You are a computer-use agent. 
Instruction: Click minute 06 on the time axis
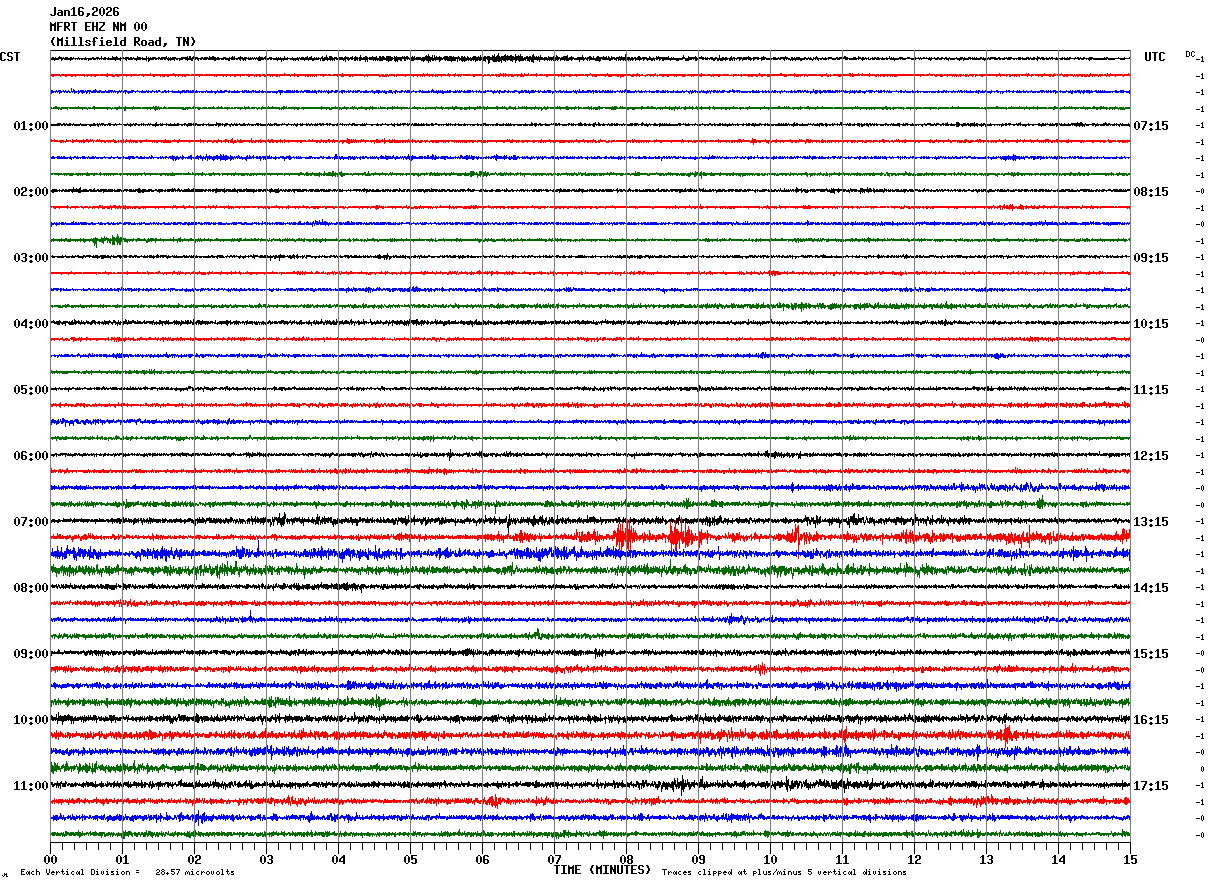[482, 858]
